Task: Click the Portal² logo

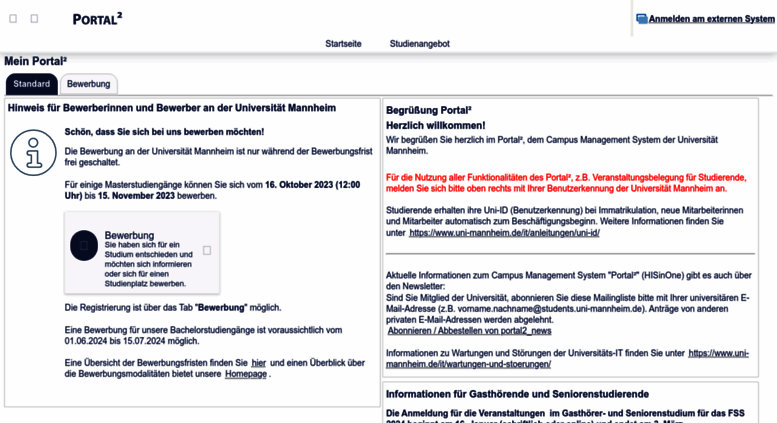Action: (x=97, y=19)
